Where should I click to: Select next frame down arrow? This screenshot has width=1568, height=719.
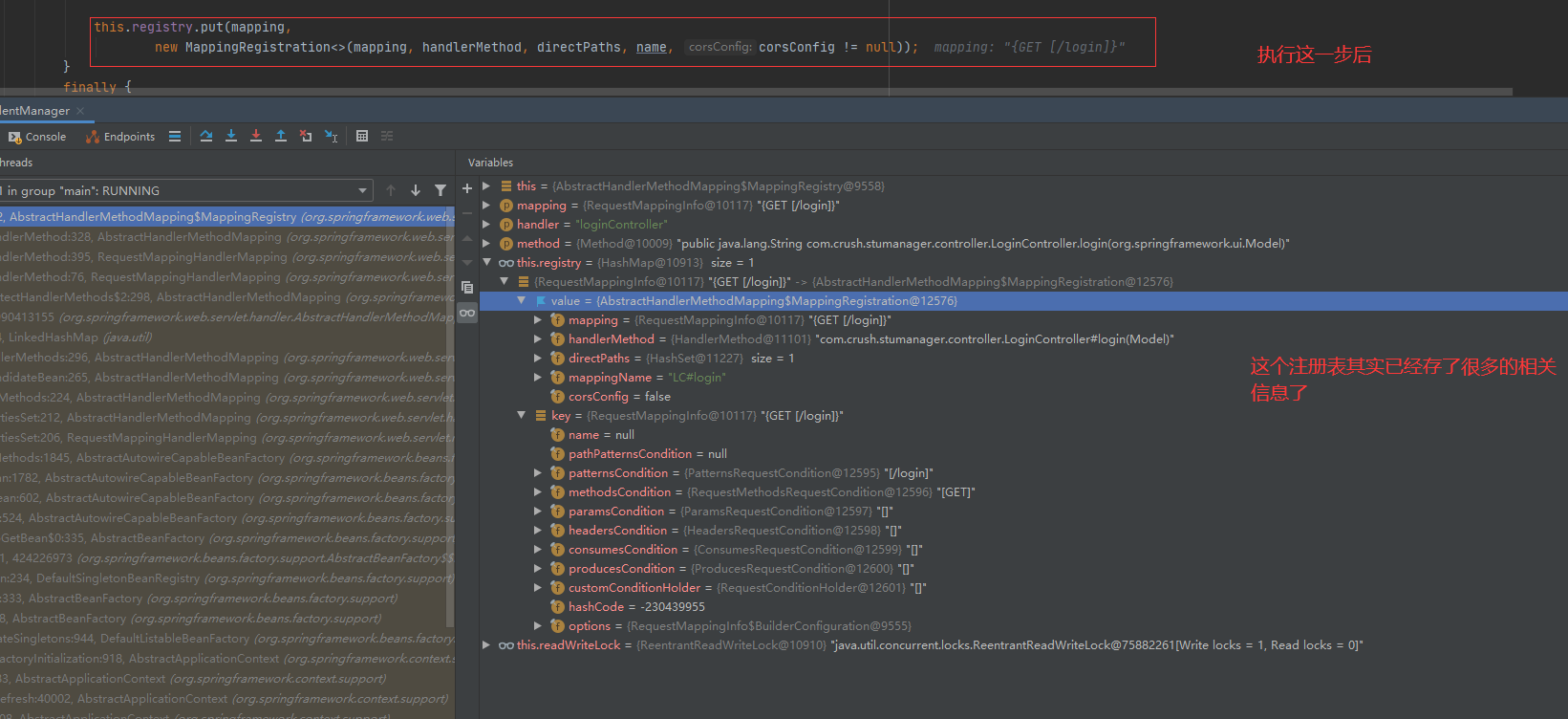tap(416, 190)
